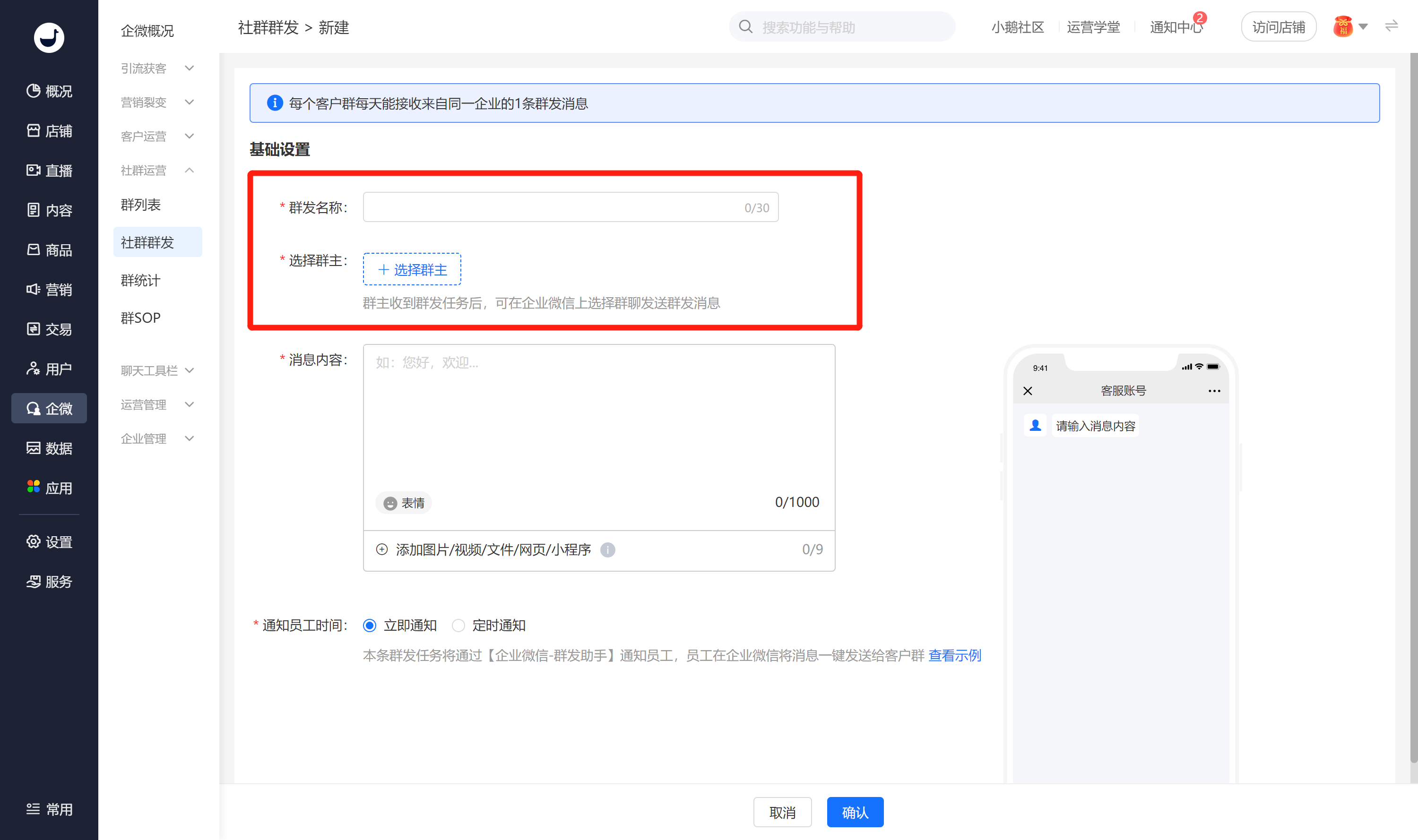Click the 取消 cancel button
Screen dimensions: 1418x840
[x=783, y=812]
